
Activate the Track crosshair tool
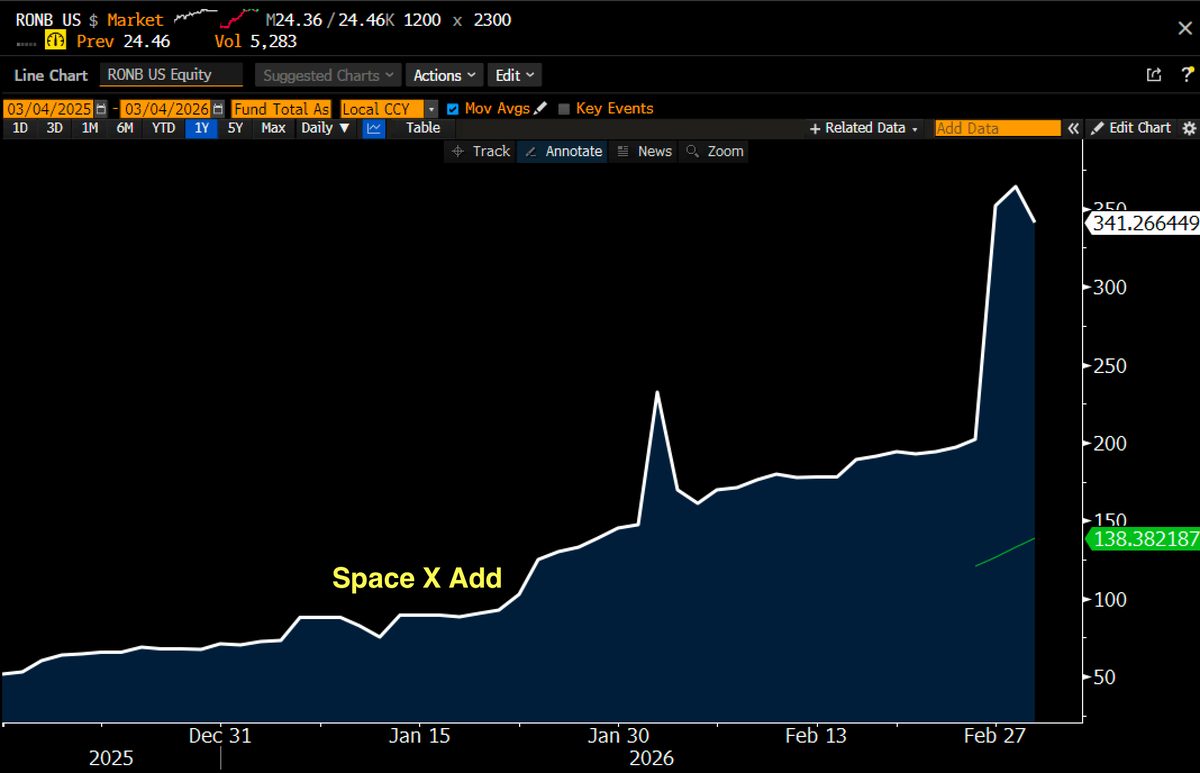tap(480, 151)
